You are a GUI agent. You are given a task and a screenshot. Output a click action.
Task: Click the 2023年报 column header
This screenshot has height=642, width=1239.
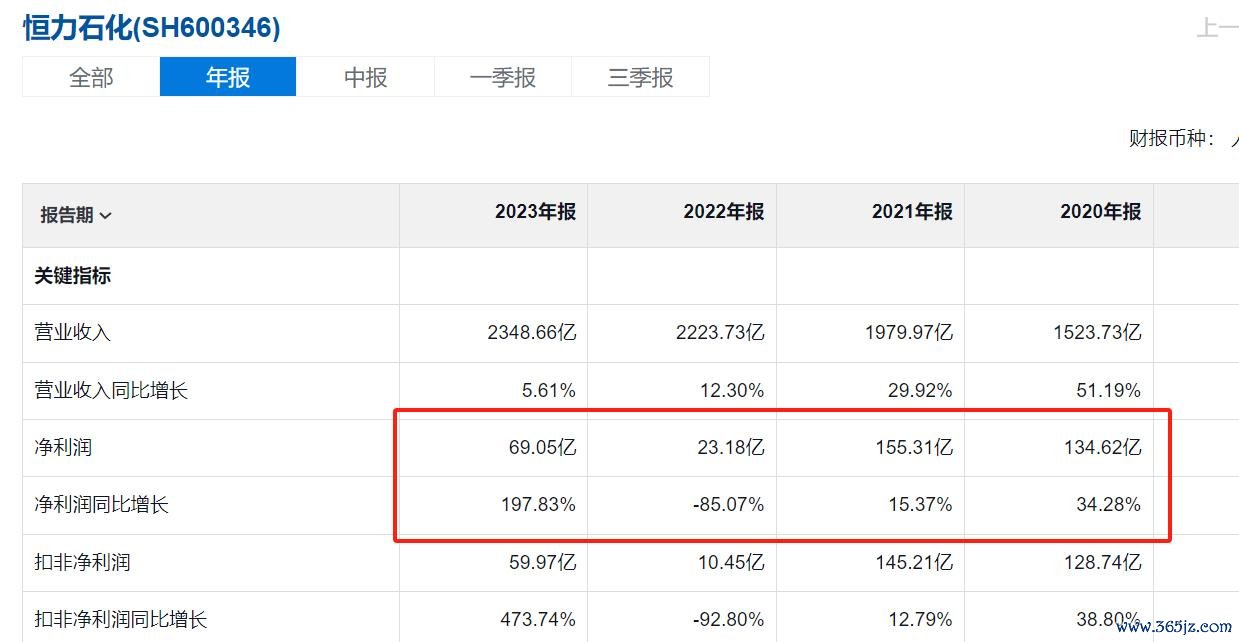(x=535, y=212)
